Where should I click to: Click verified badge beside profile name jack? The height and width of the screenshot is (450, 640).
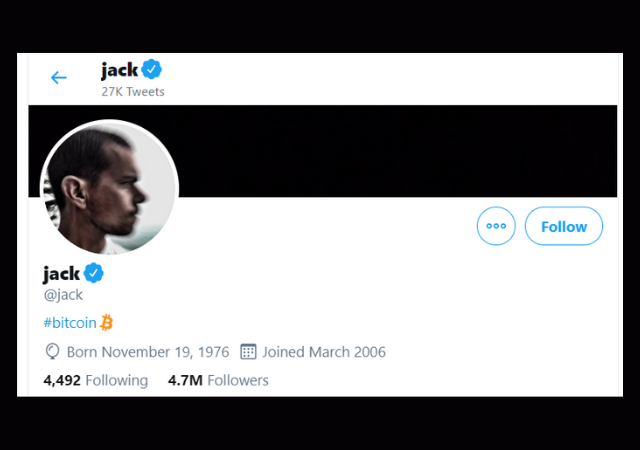94,273
